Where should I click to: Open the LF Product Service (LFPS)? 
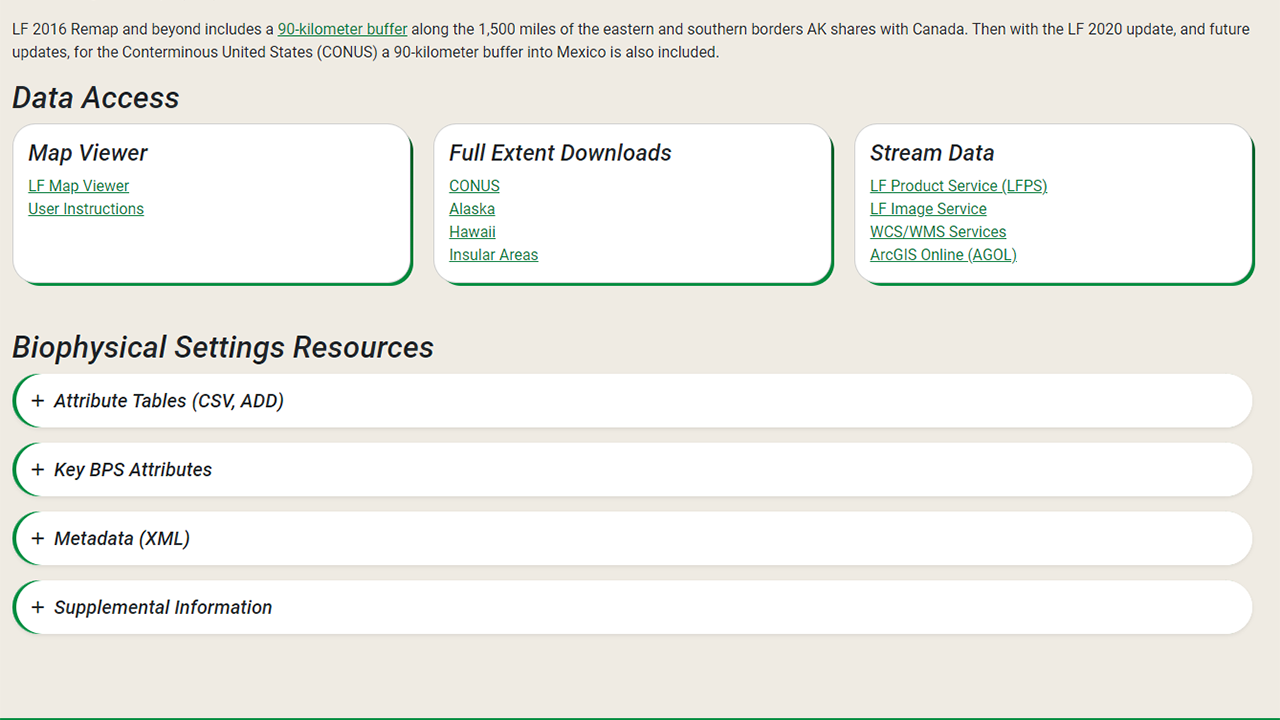[x=958, y=185]
